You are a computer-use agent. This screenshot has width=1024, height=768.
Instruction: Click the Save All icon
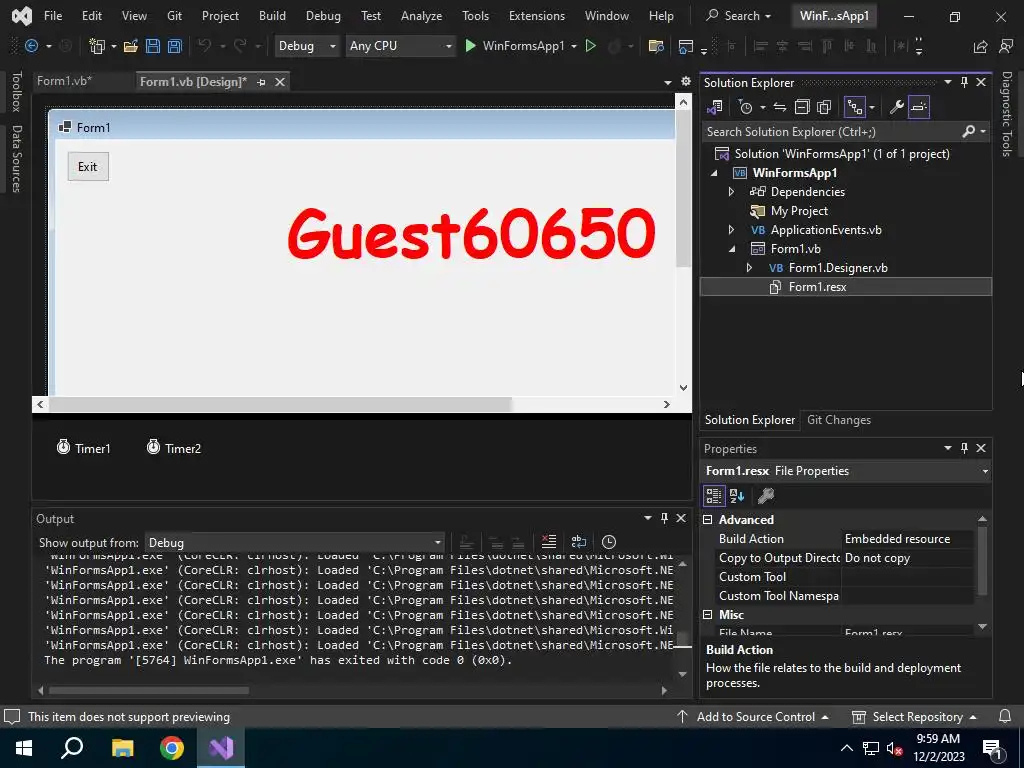[x=174, y=46]
